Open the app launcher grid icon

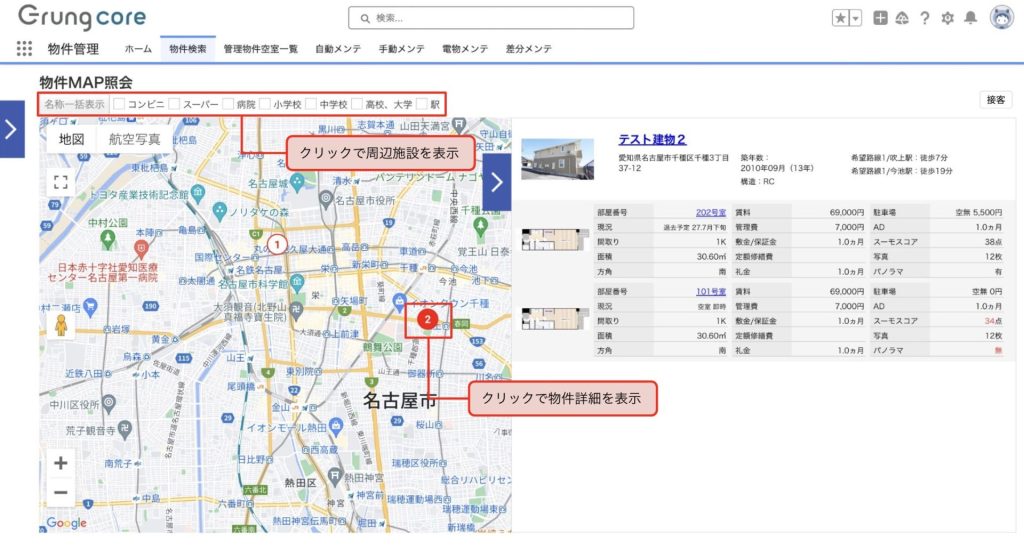pos(25,48)
